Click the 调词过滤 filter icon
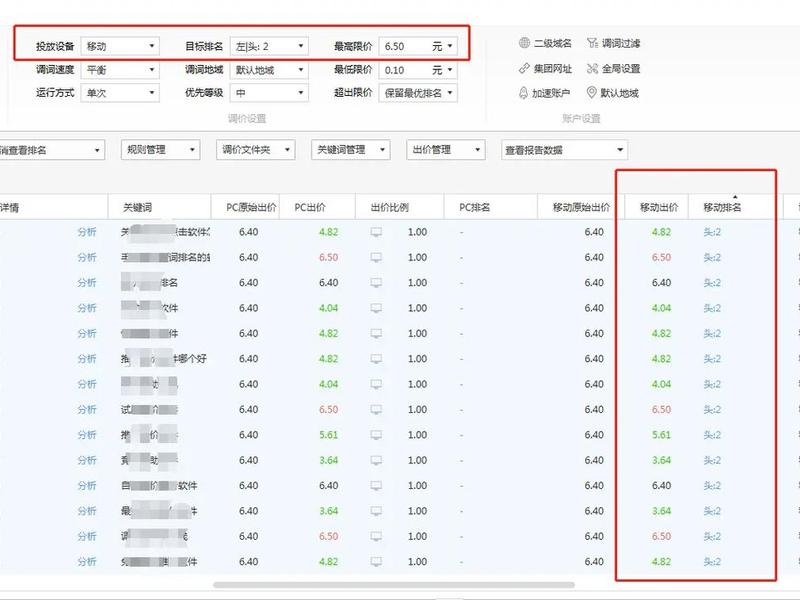This screenshot has width=800, height=600. (592, 43)
